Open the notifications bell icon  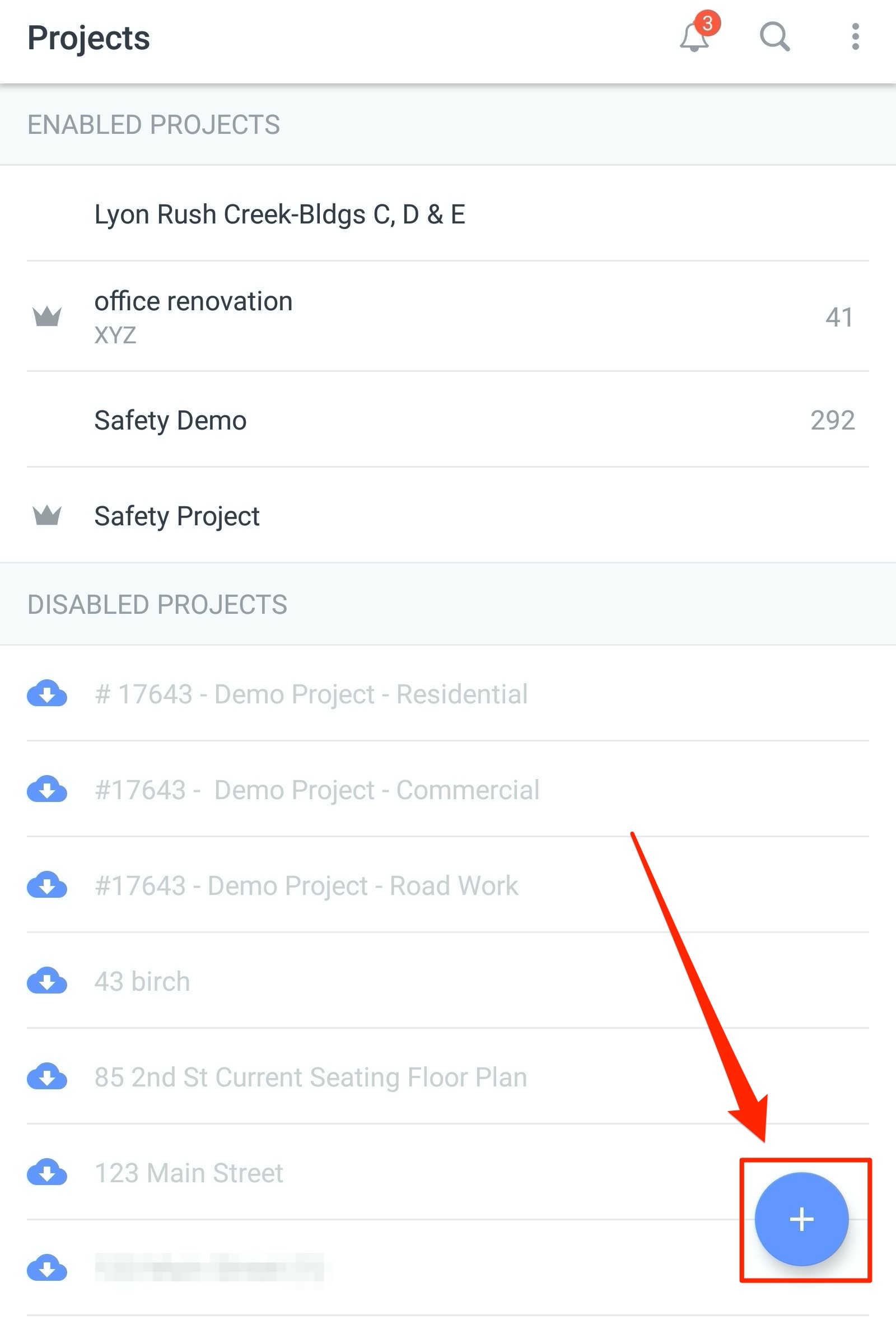pyautogui.click(x=695, y=35)
